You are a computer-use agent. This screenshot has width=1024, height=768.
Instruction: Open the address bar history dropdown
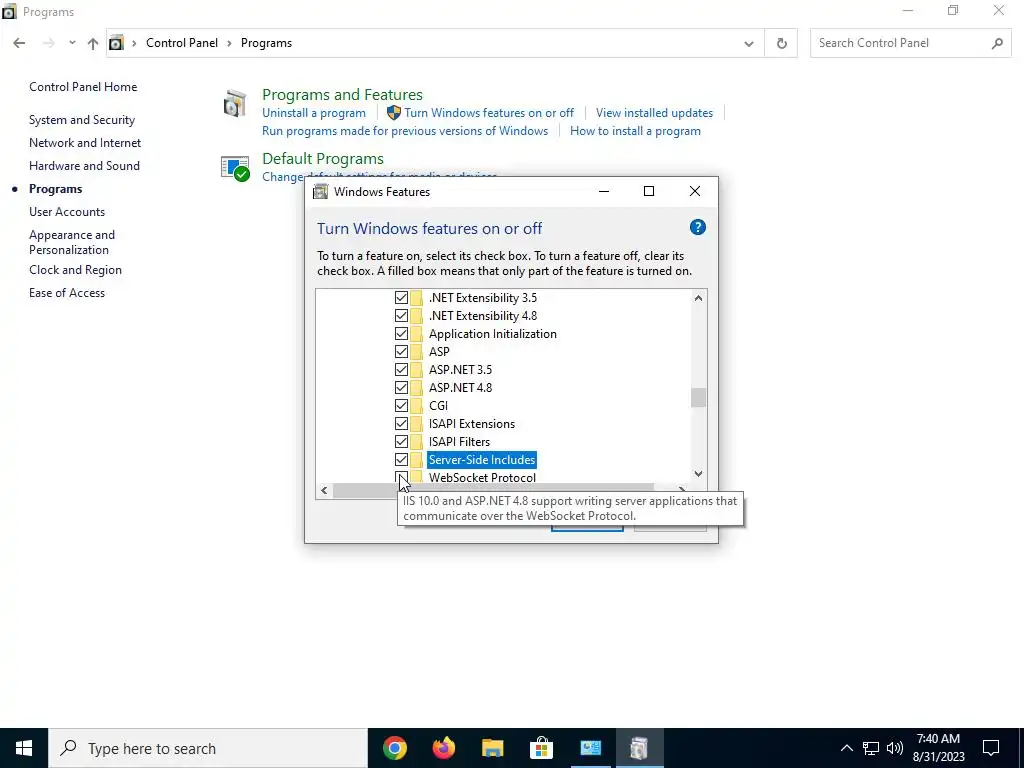click(748, 44)
